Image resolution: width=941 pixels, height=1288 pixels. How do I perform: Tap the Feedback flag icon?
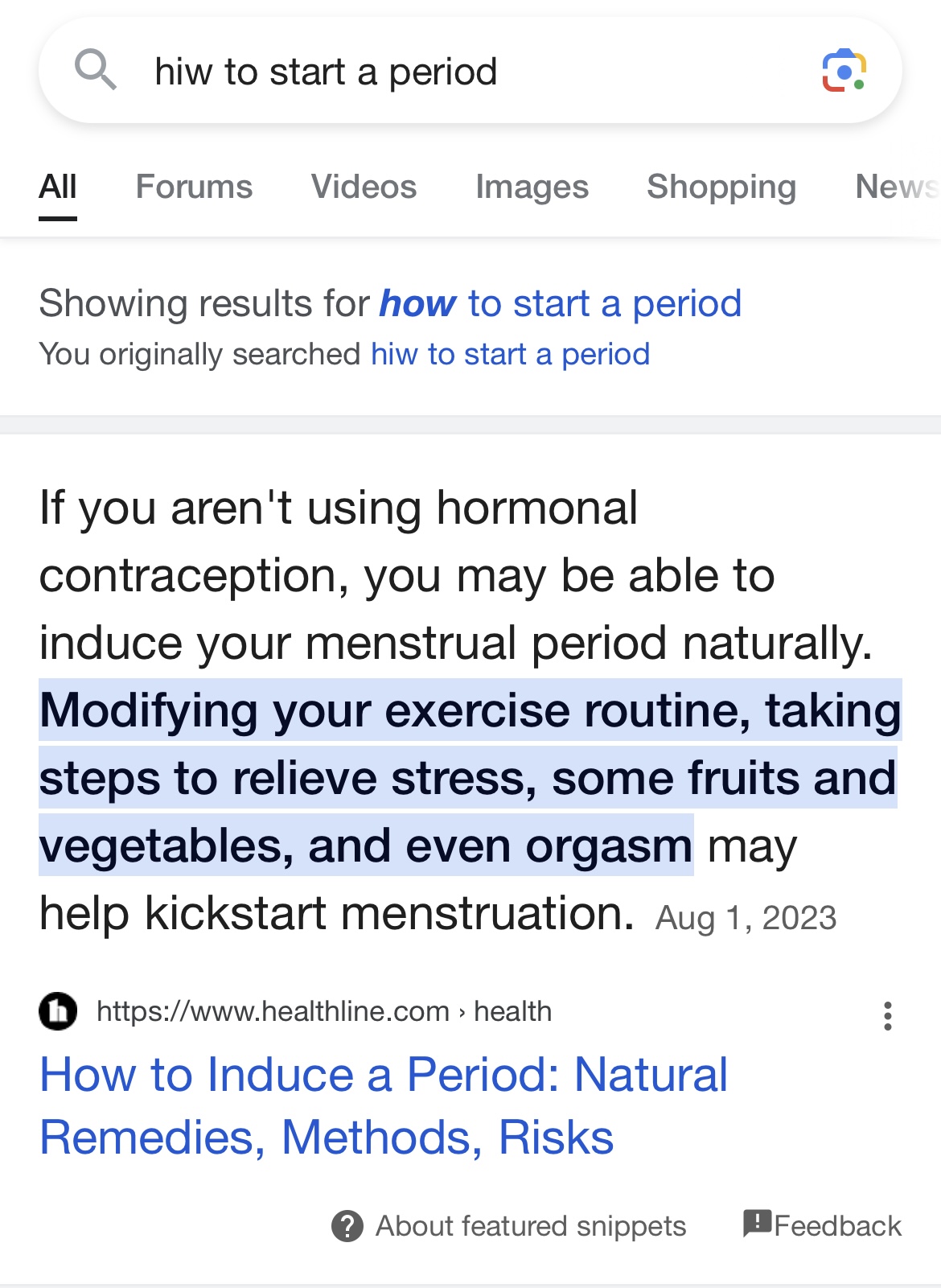pos(757,1223)
